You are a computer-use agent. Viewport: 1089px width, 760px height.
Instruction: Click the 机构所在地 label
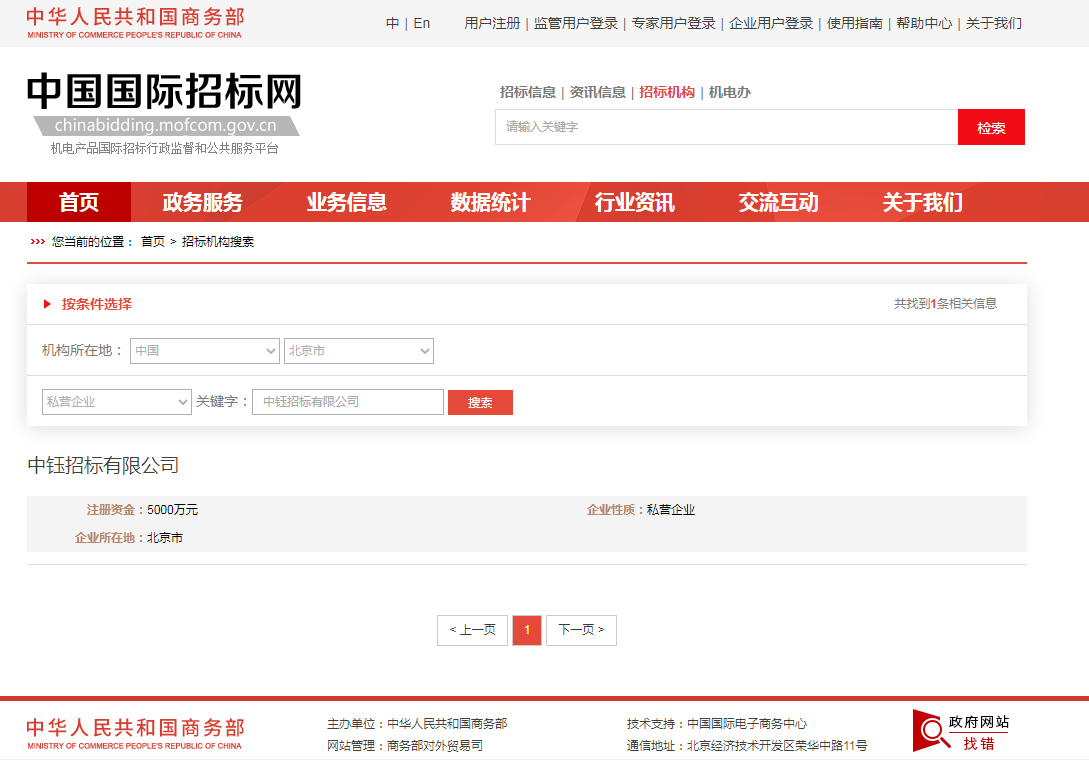click(x=82, y=351)
